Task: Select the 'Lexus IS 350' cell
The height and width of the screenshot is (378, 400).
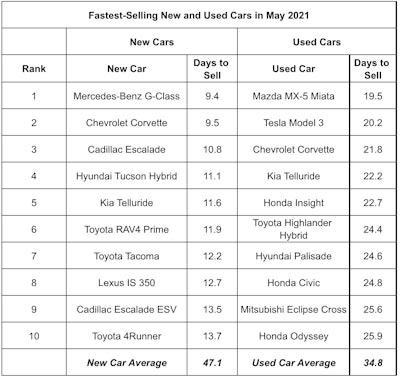Action: (127, 283)
